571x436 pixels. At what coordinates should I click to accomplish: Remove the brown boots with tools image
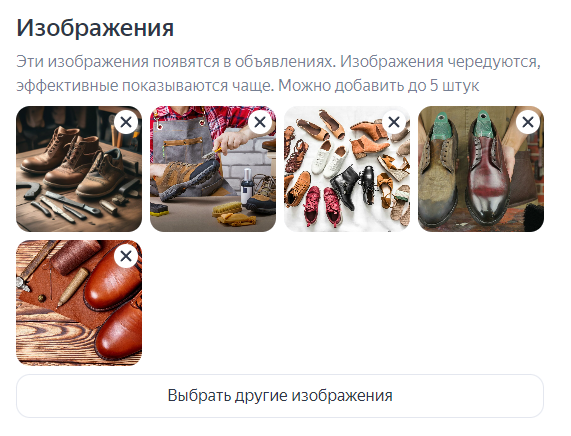126,122
